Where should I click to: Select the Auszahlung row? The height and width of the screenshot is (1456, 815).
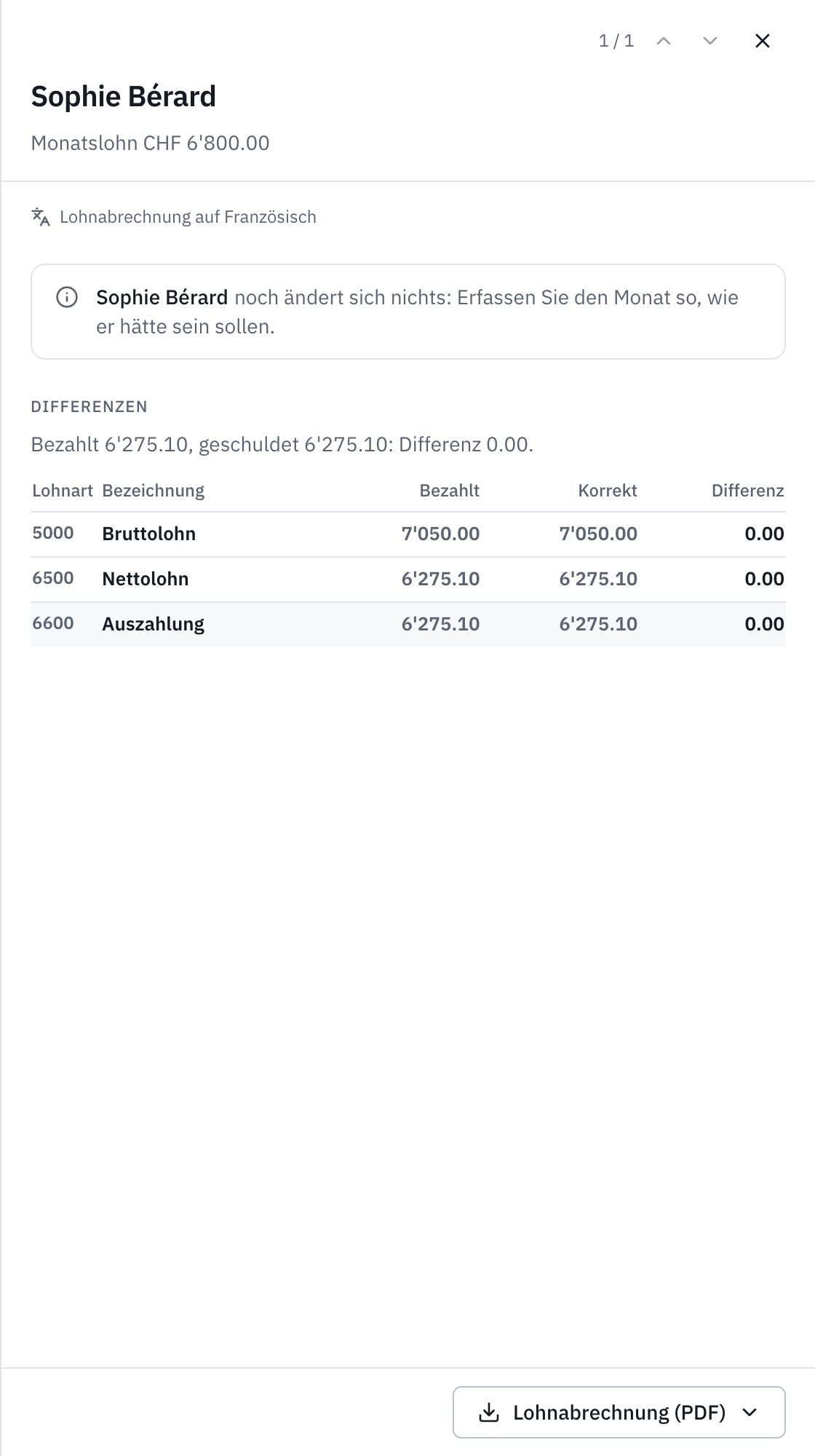tap(408, 625)
